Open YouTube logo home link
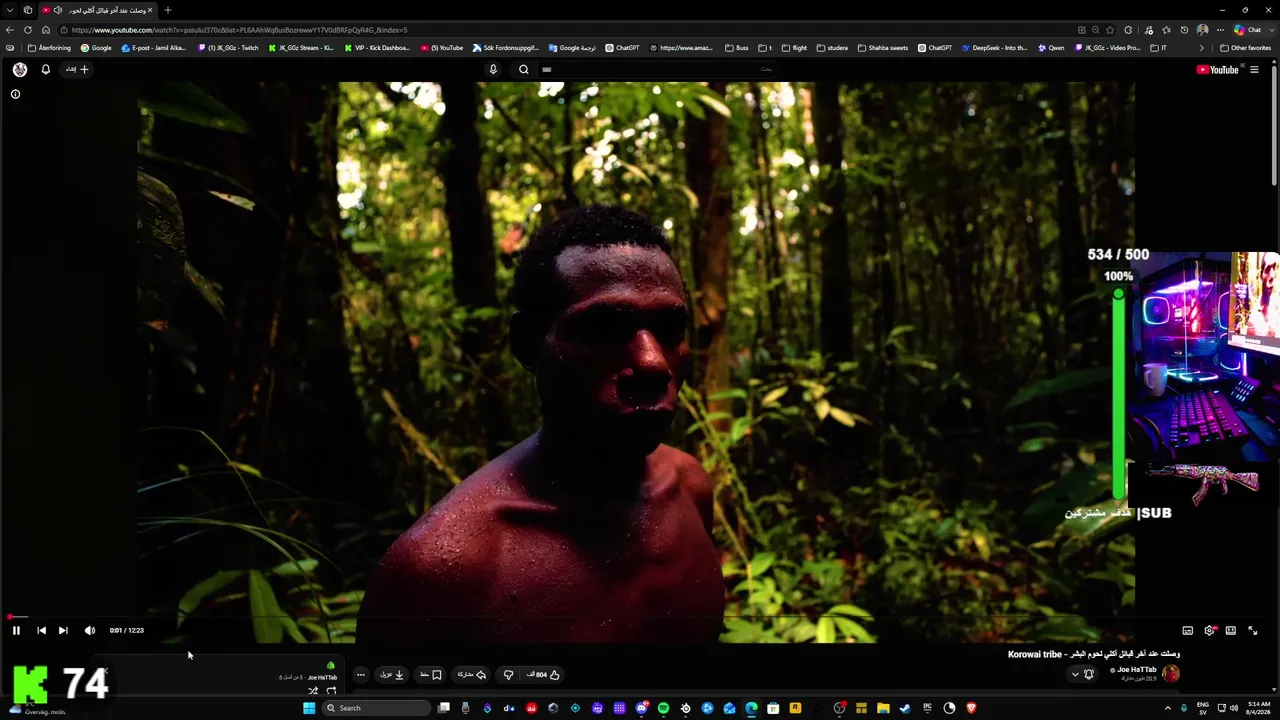1280x720 pixels. [1217, 70]
